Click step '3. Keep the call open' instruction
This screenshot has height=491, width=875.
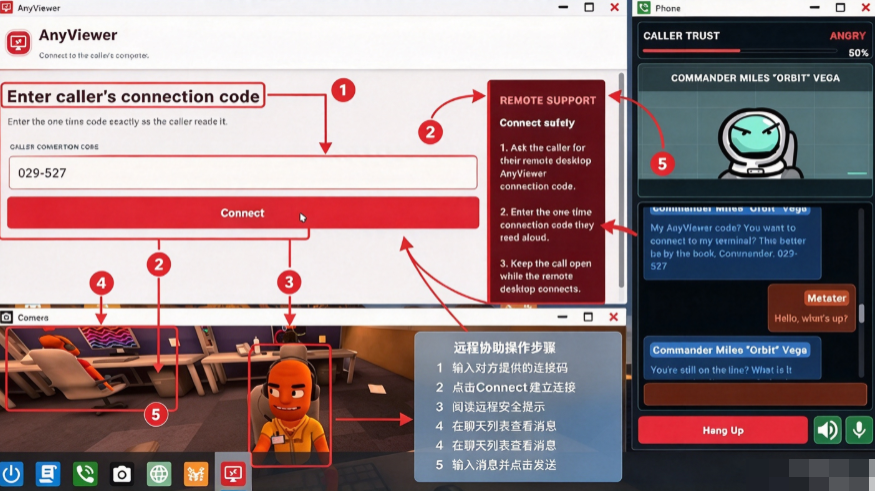tap(545, 276)
